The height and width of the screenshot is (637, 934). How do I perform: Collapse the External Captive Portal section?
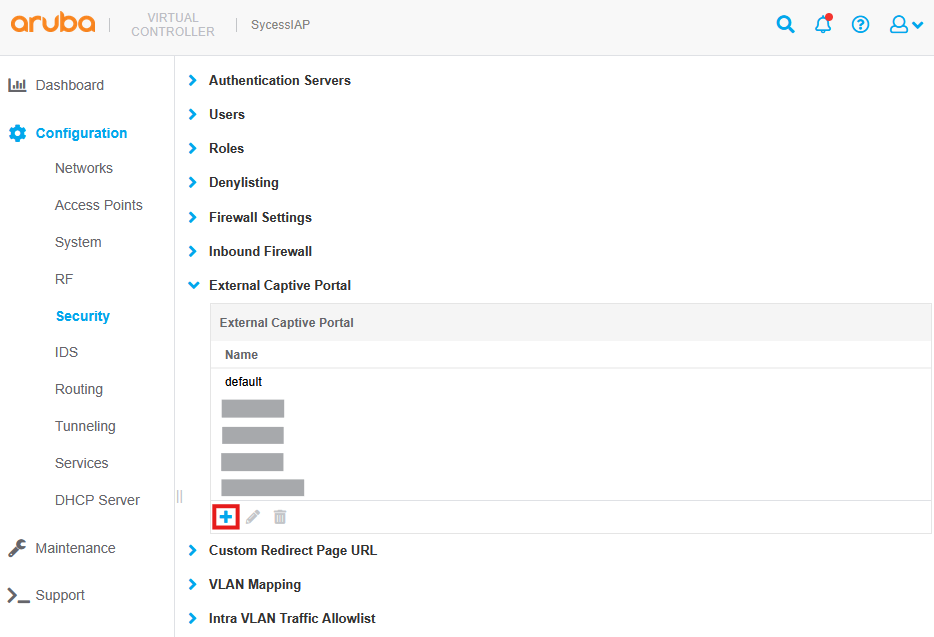279,285
